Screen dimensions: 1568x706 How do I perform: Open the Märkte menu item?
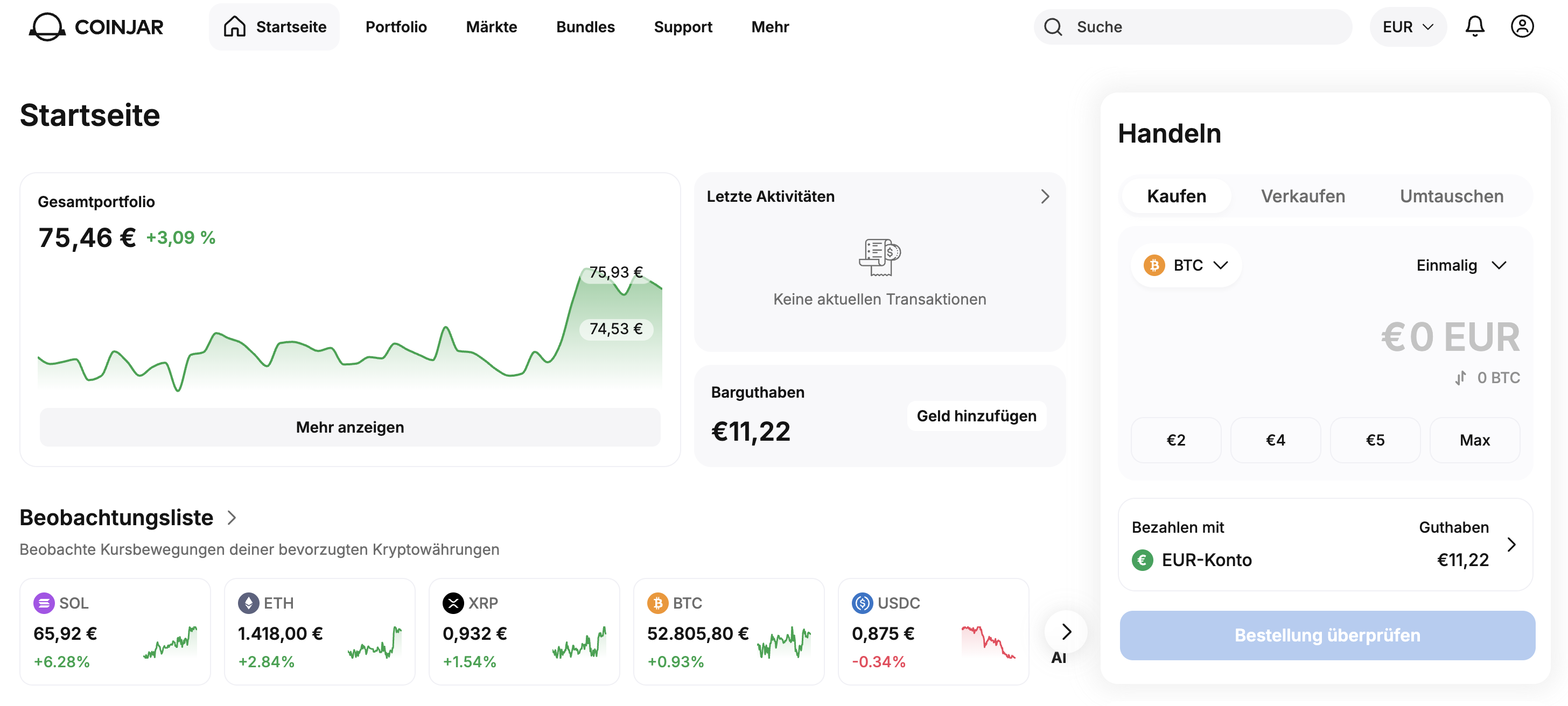click(x=491, y=27)
